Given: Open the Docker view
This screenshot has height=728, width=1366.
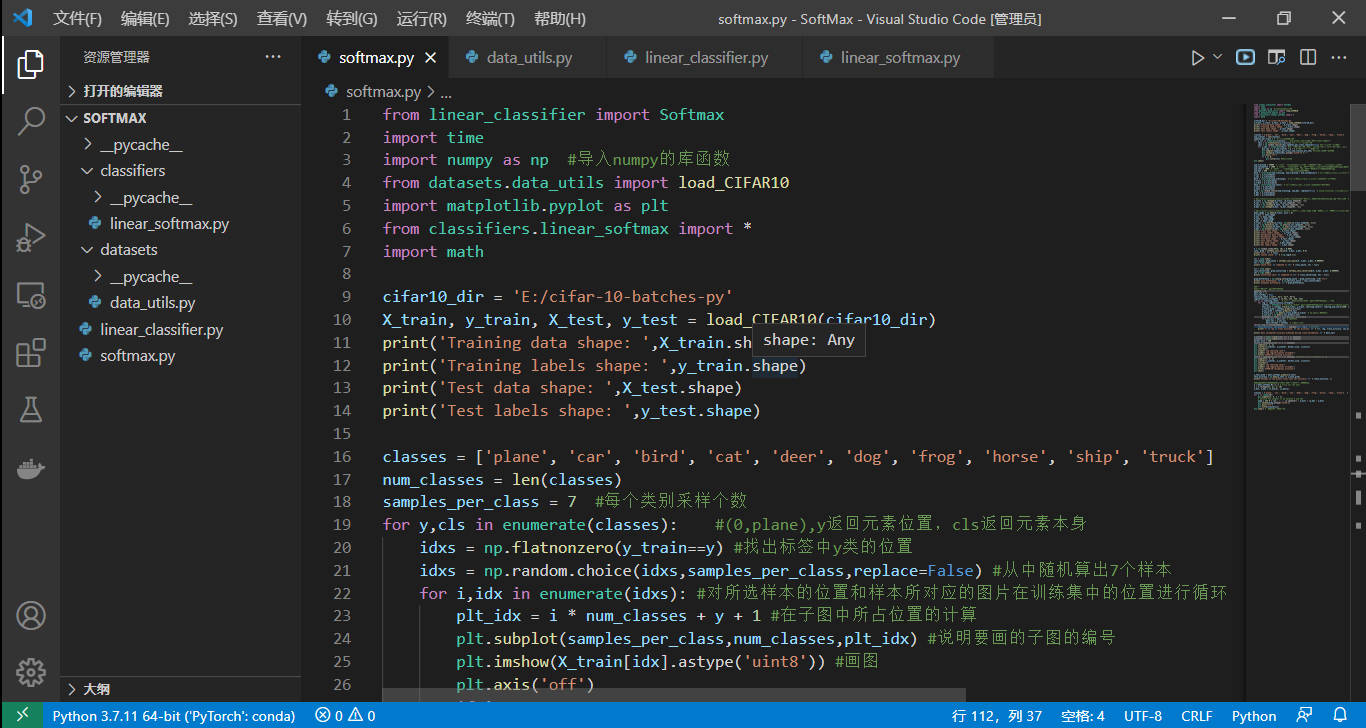Looking at the screenshot, I should pyautogui.click(x=30, y=468).
